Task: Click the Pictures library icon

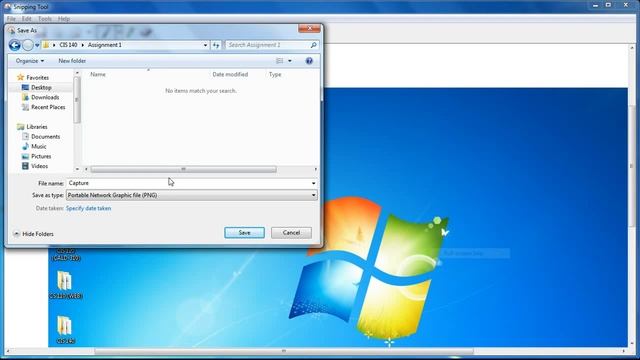Action: 25,156
